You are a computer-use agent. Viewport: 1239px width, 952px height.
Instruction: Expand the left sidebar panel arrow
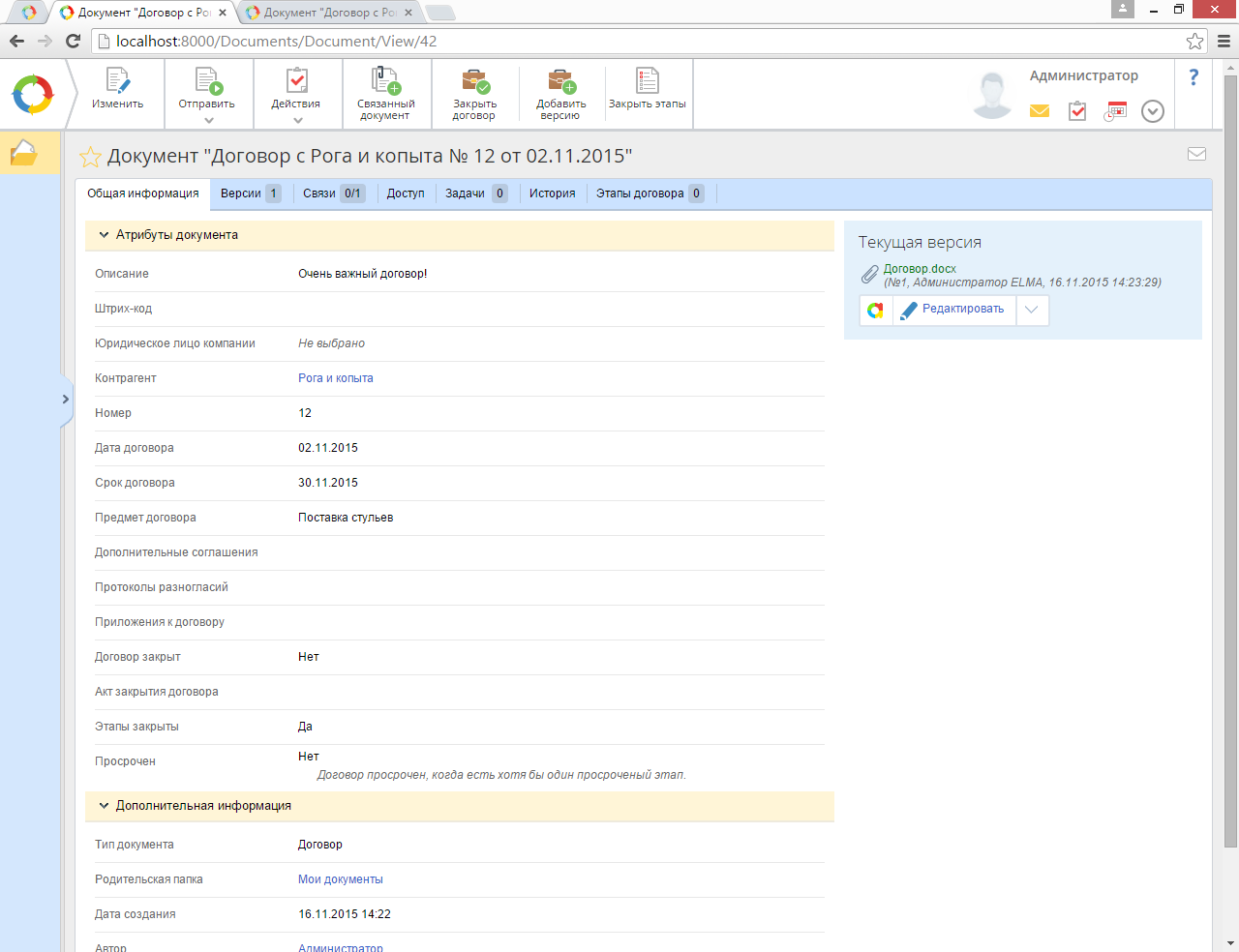click(x=65, y=399)
